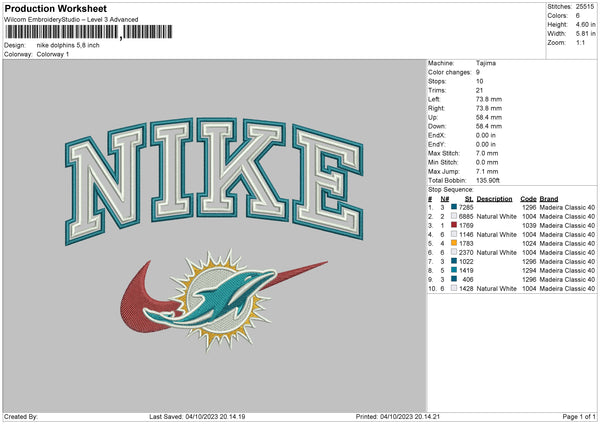Click the 'St.' column header
This screenshot has height=424, width=600.
469,199
